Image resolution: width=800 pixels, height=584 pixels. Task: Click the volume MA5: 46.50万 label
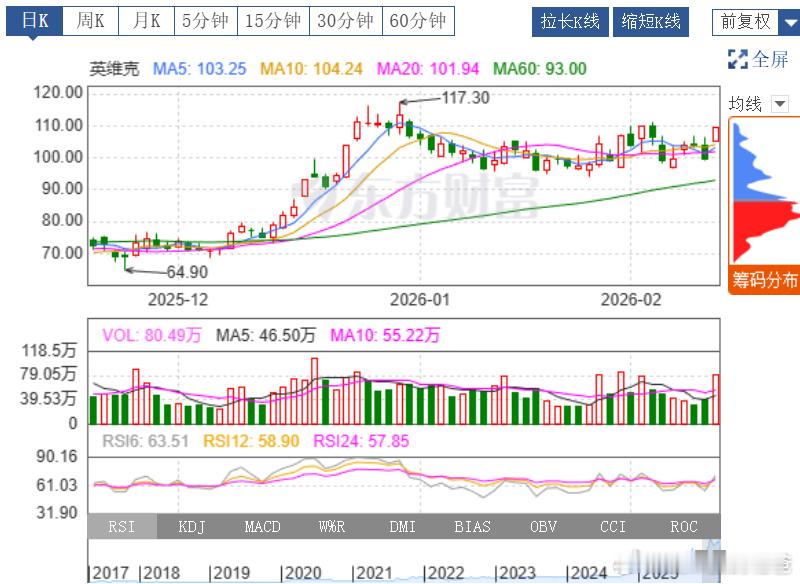[x=265, y=335]
